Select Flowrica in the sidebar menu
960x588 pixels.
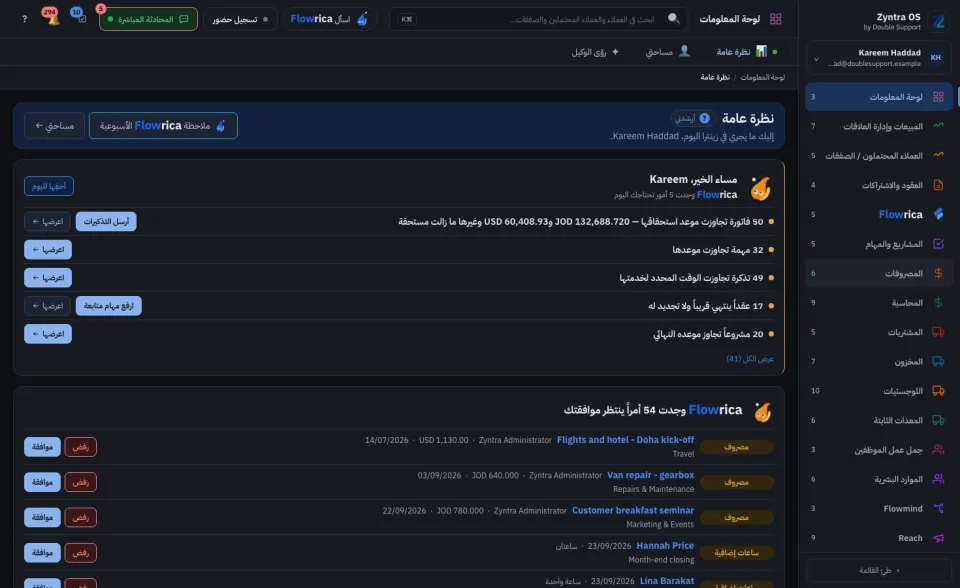click(x=879, y=214)
